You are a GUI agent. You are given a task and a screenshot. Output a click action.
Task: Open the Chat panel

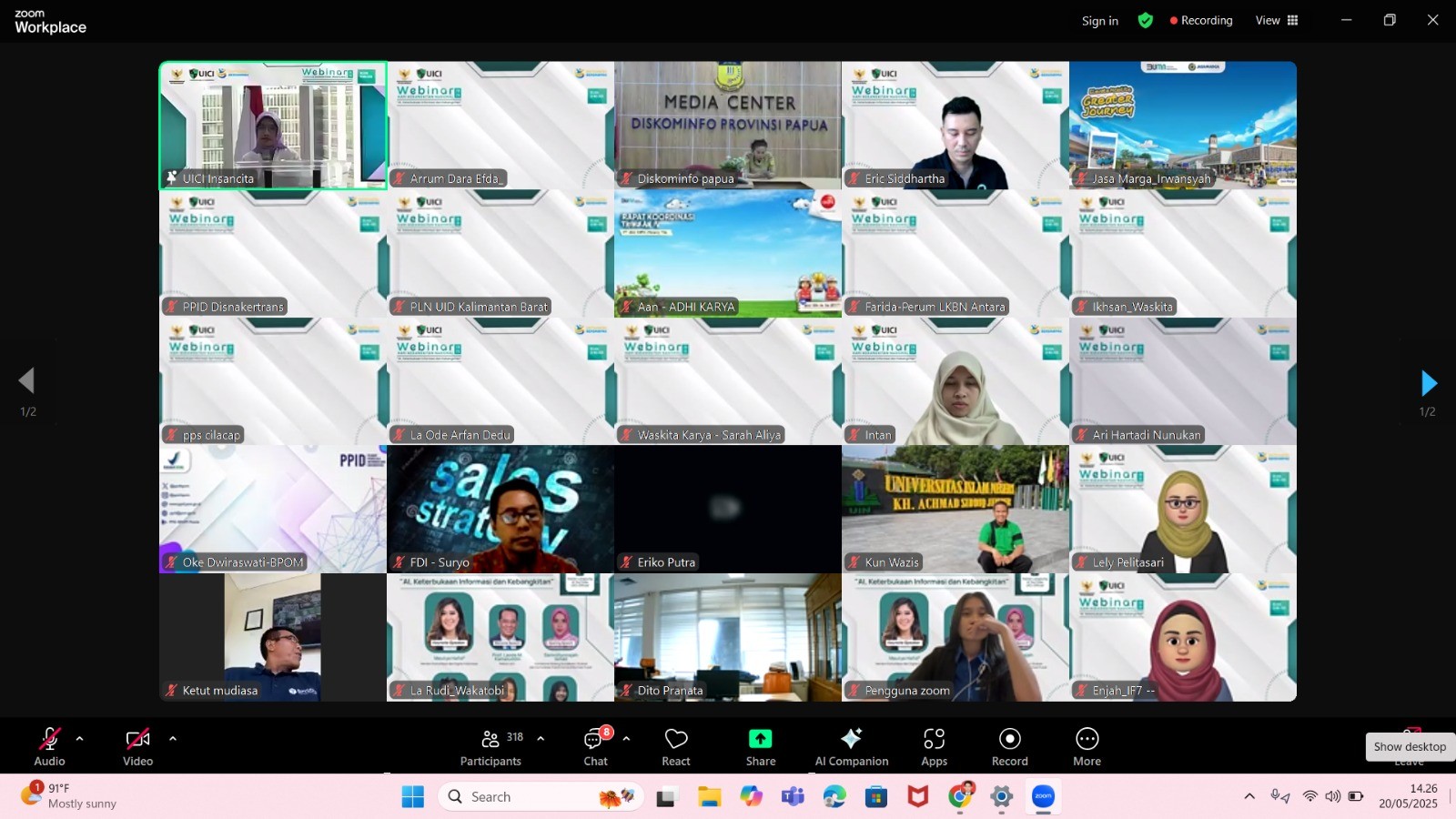pos(596,746)
